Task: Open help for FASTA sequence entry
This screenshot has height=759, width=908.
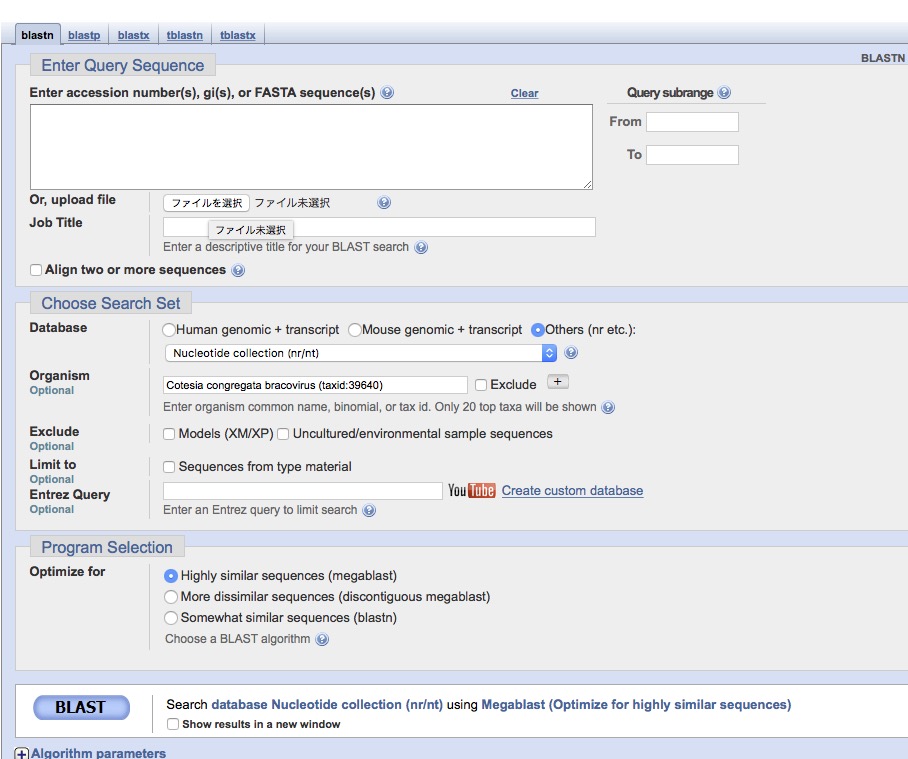Action: [387, 93]
